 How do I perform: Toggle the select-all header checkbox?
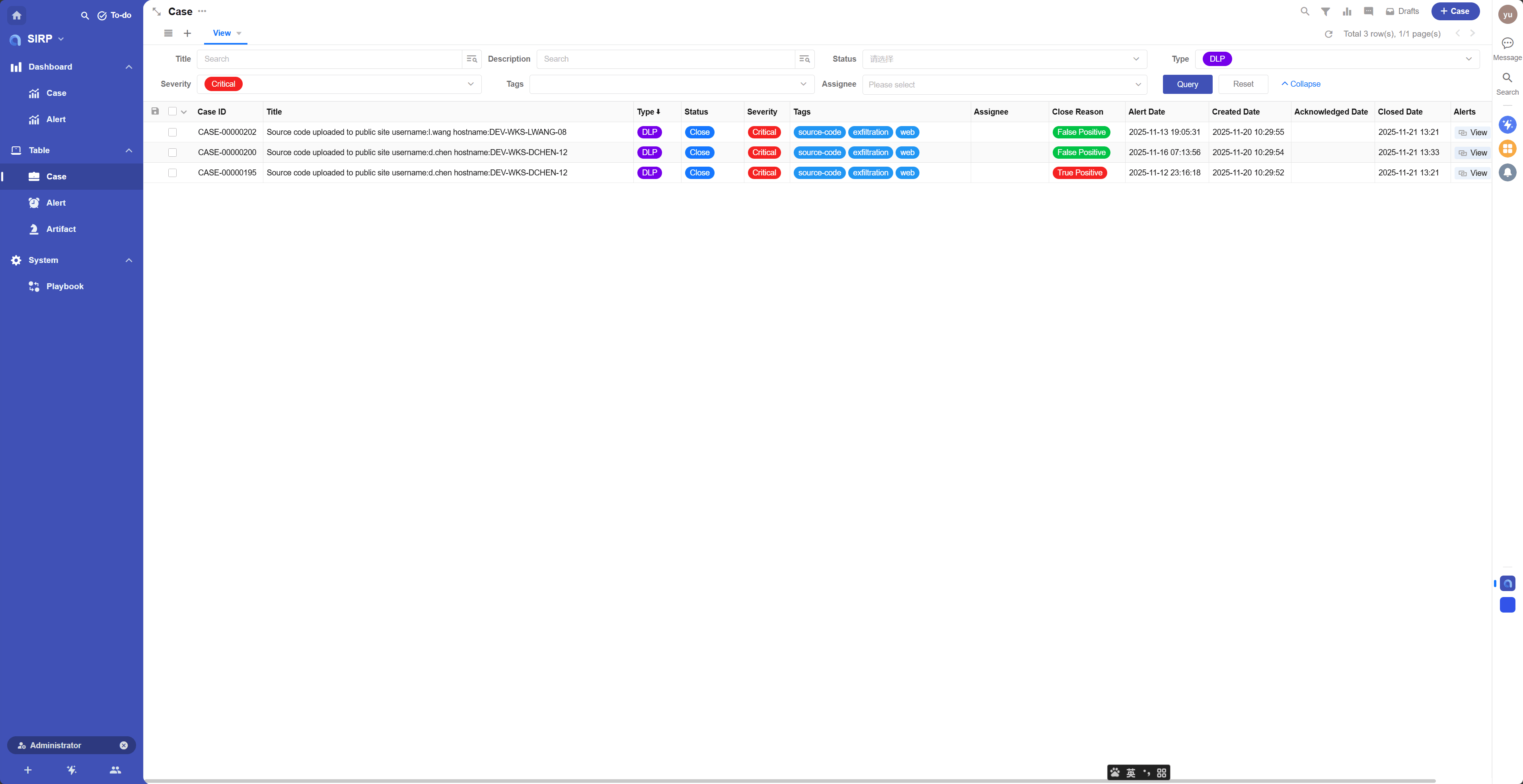pos(173,112)
